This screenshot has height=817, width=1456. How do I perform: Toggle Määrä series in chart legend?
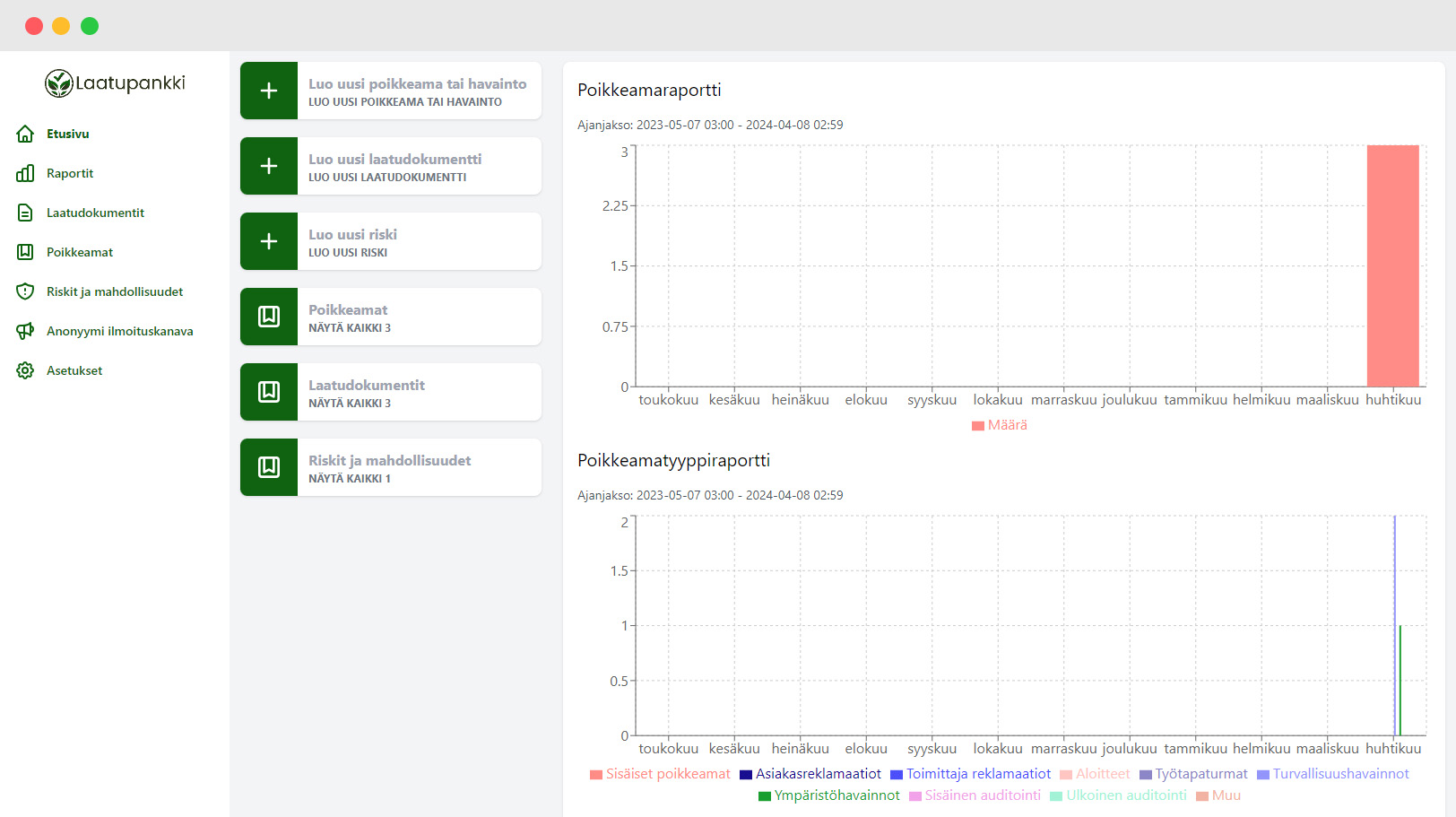click(x=1000, y=425)
